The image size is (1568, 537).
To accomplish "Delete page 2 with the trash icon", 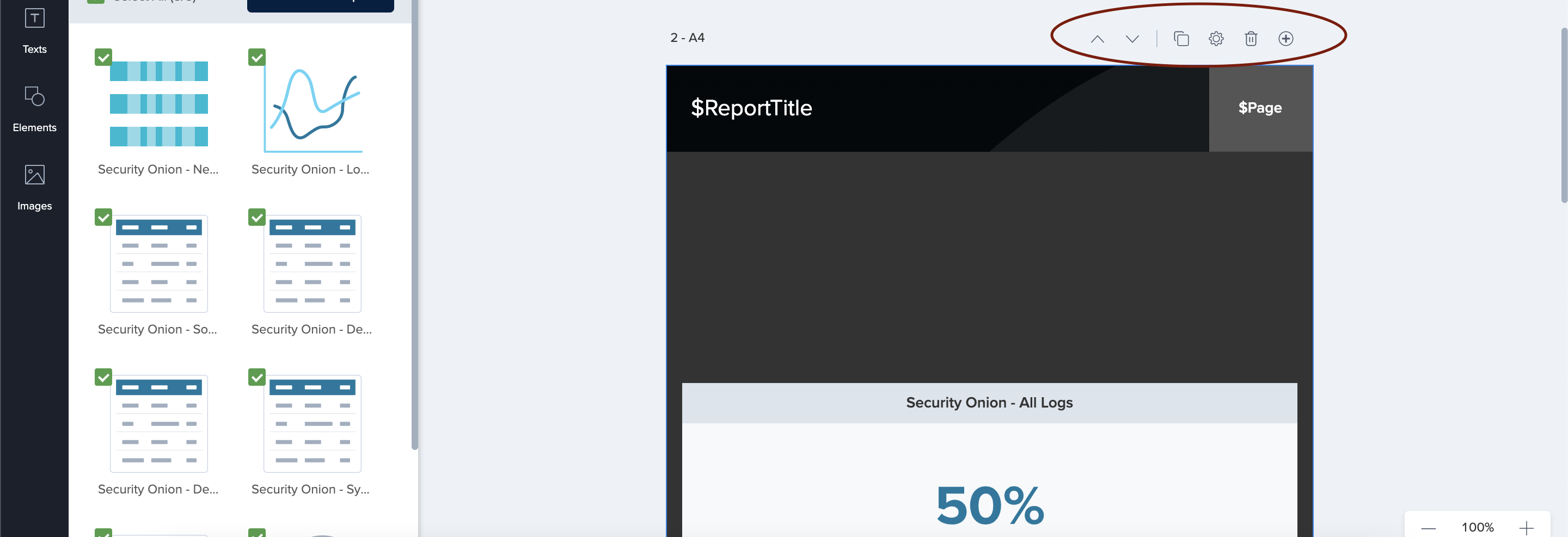I will pyautogui.click(x=1250, y=39).
